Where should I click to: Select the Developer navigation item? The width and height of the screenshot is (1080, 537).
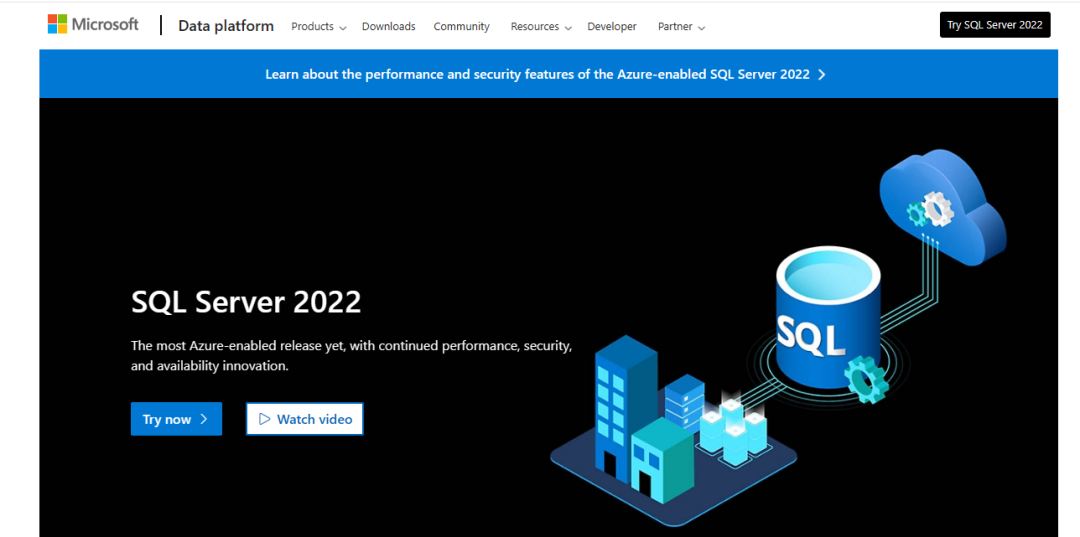[x=613, y=27]
